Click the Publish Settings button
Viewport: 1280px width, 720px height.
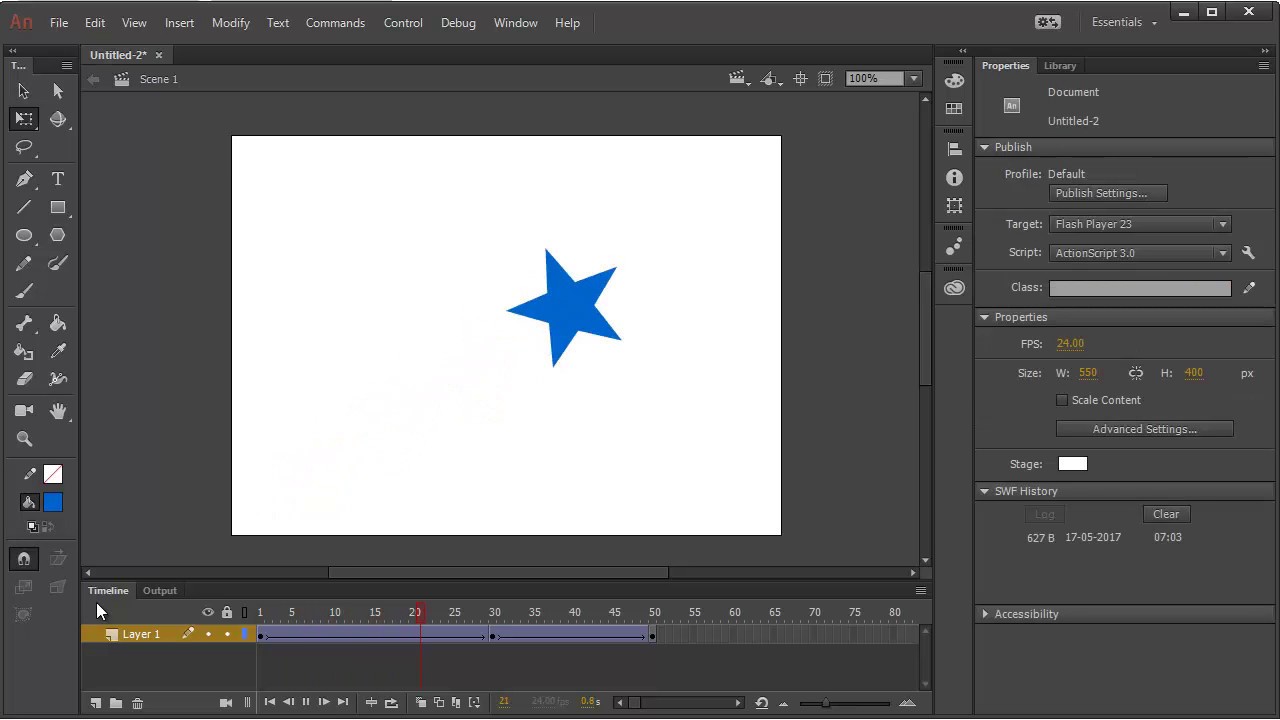(1108, 193)
